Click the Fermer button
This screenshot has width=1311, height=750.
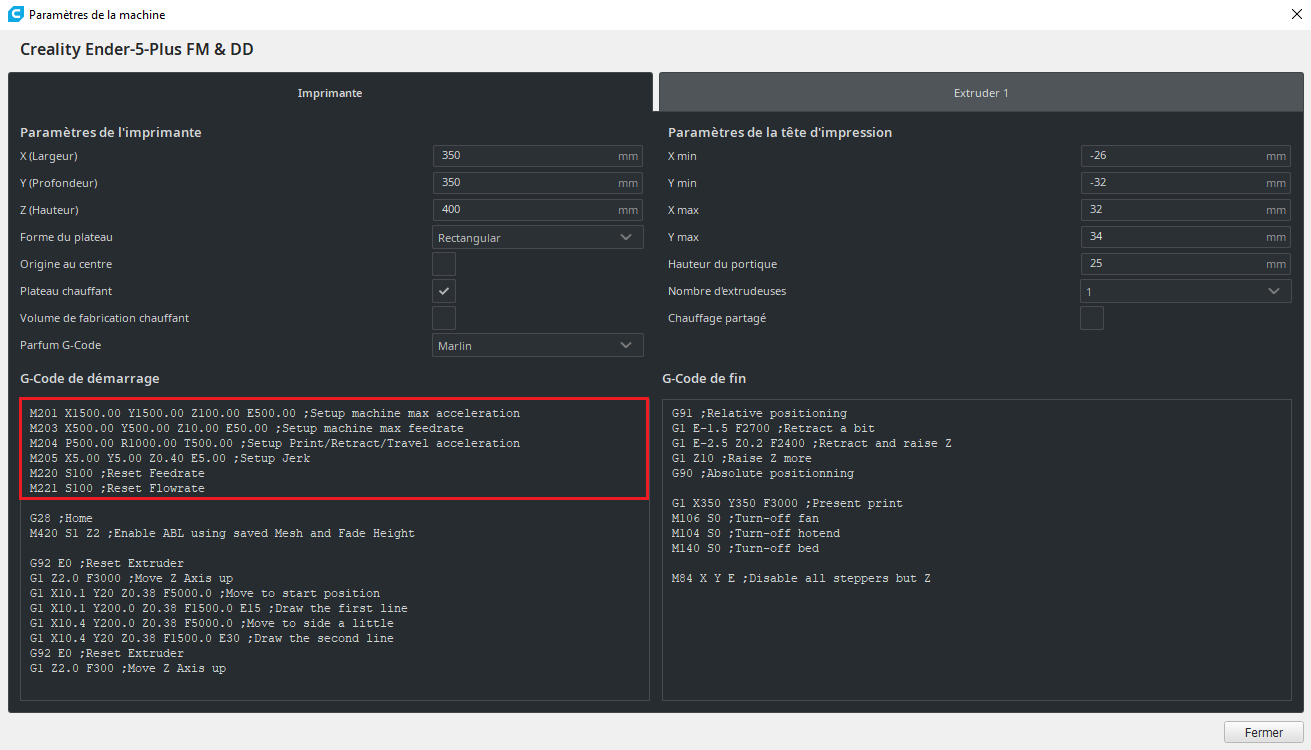1264,732
